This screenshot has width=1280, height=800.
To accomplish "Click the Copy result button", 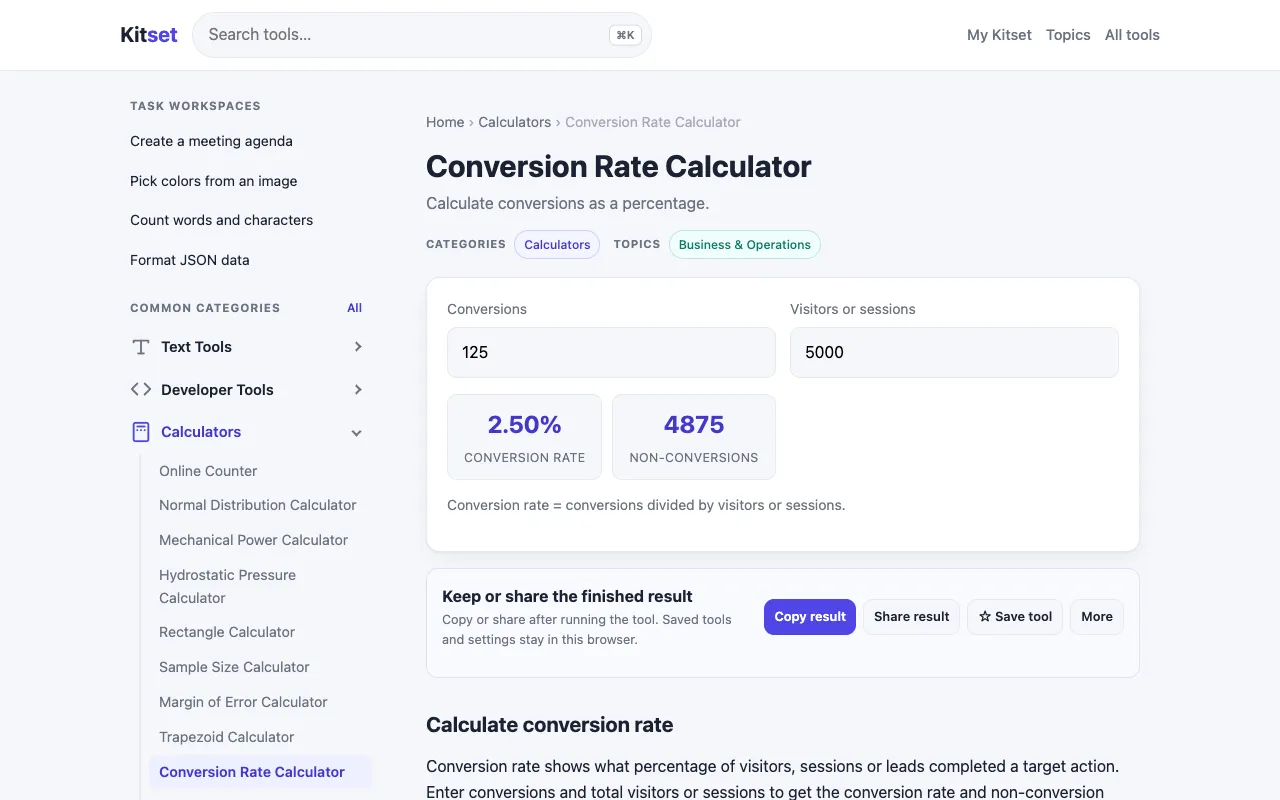I will (x=810, y=617).
